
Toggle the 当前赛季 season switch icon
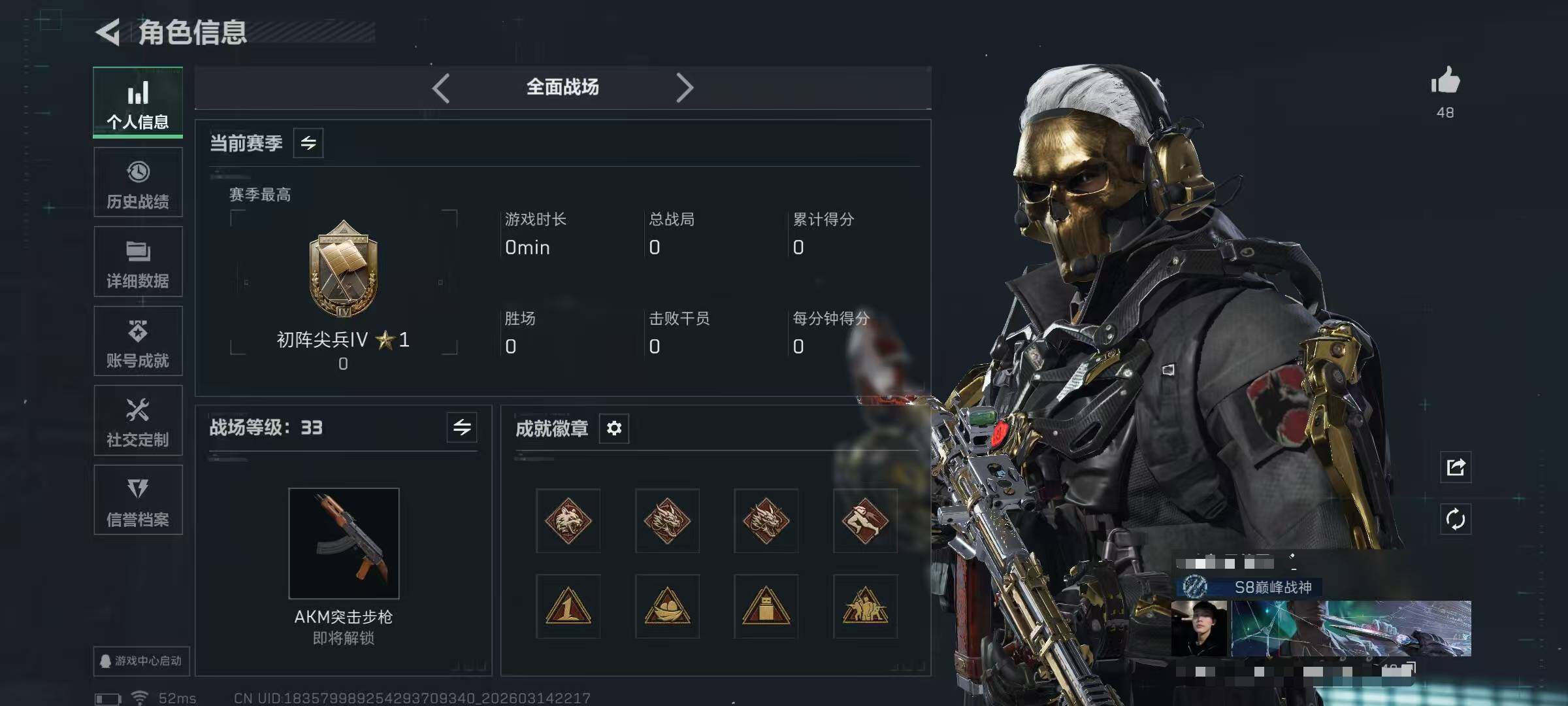pos(308,143)
